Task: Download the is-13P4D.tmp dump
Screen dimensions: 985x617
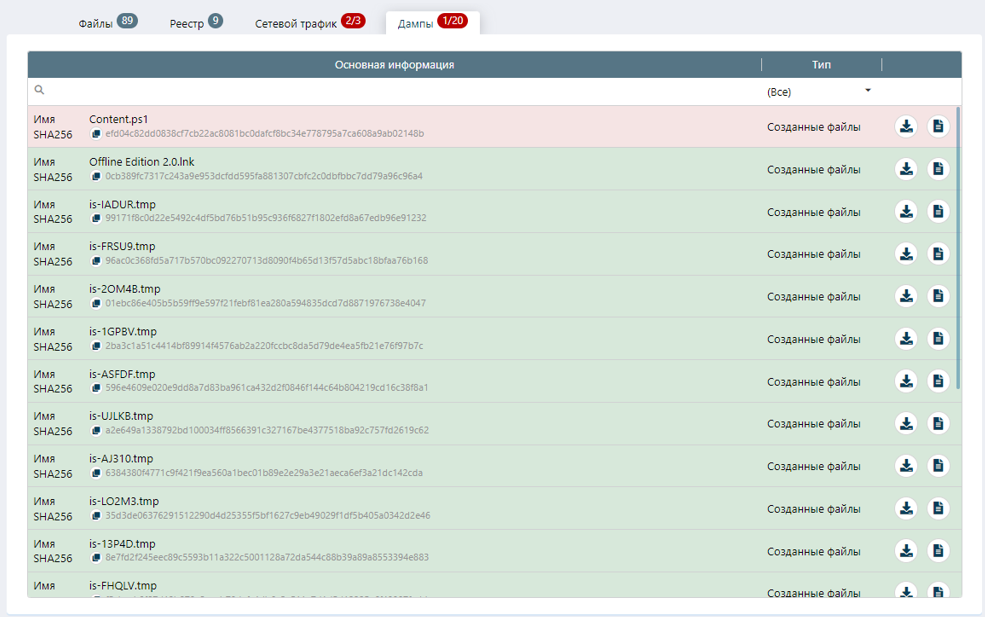Action: coord(906,551)
